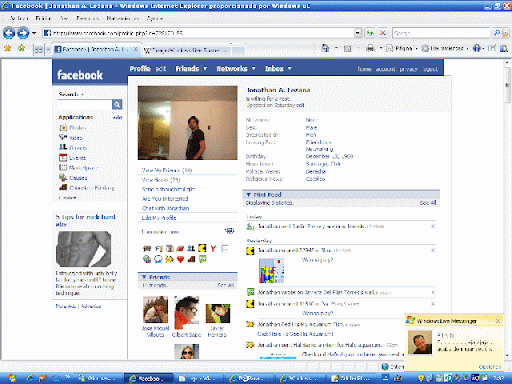
Task: Collapse the Friends box triangle
Action: 144,277
